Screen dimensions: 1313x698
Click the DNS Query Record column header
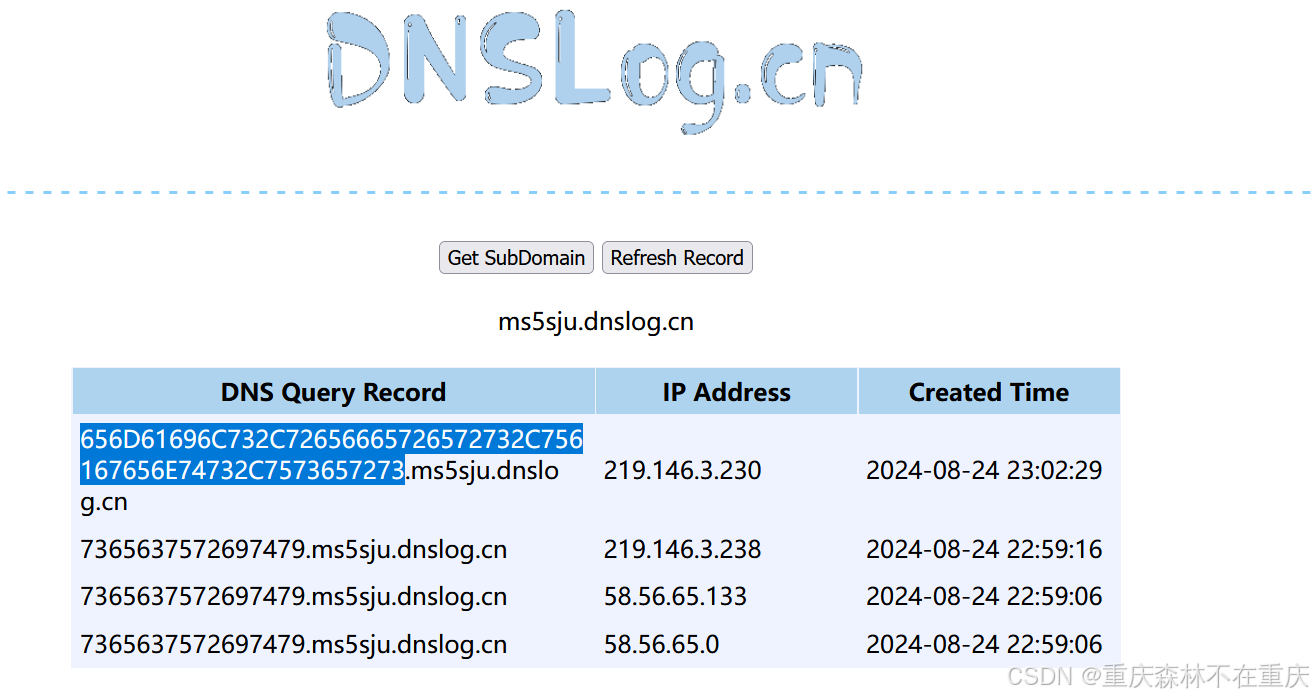point(333,392)
